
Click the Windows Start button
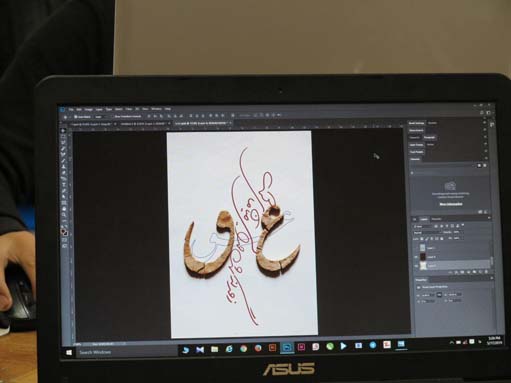[69, 352]
